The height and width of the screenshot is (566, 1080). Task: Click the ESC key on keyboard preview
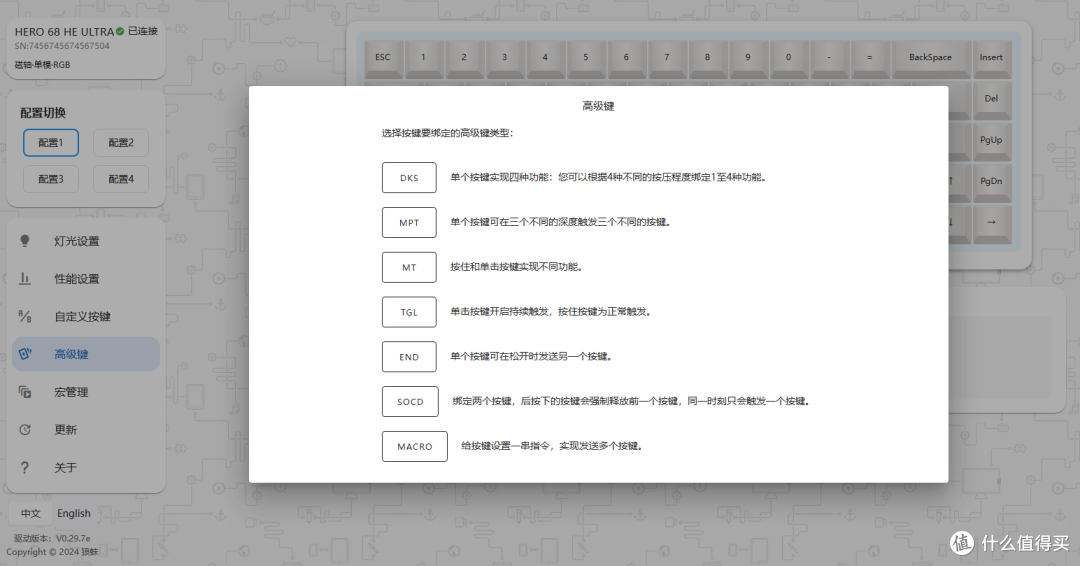(383, 58)
